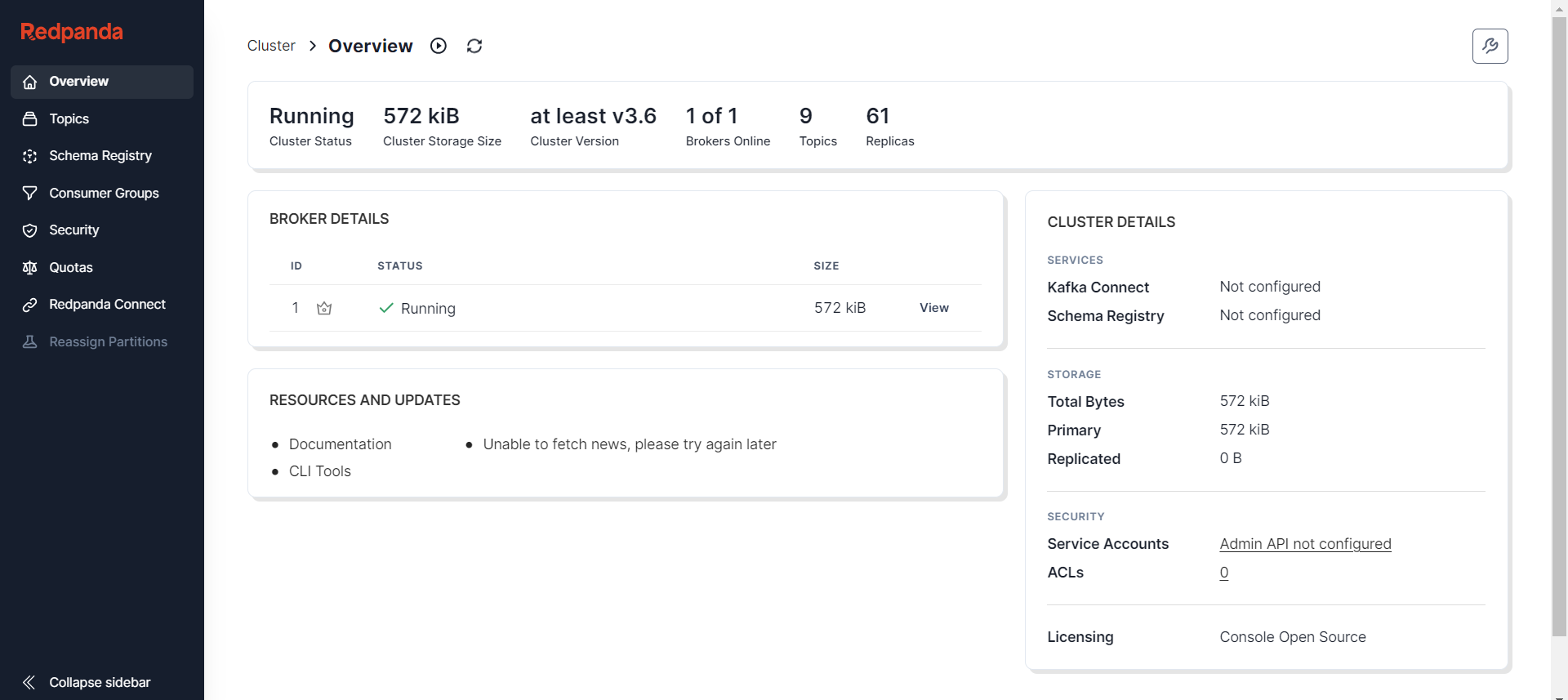Select Overview in the sidebar
The height and width of the screenshot is (700, 1568).
(78, 82)
